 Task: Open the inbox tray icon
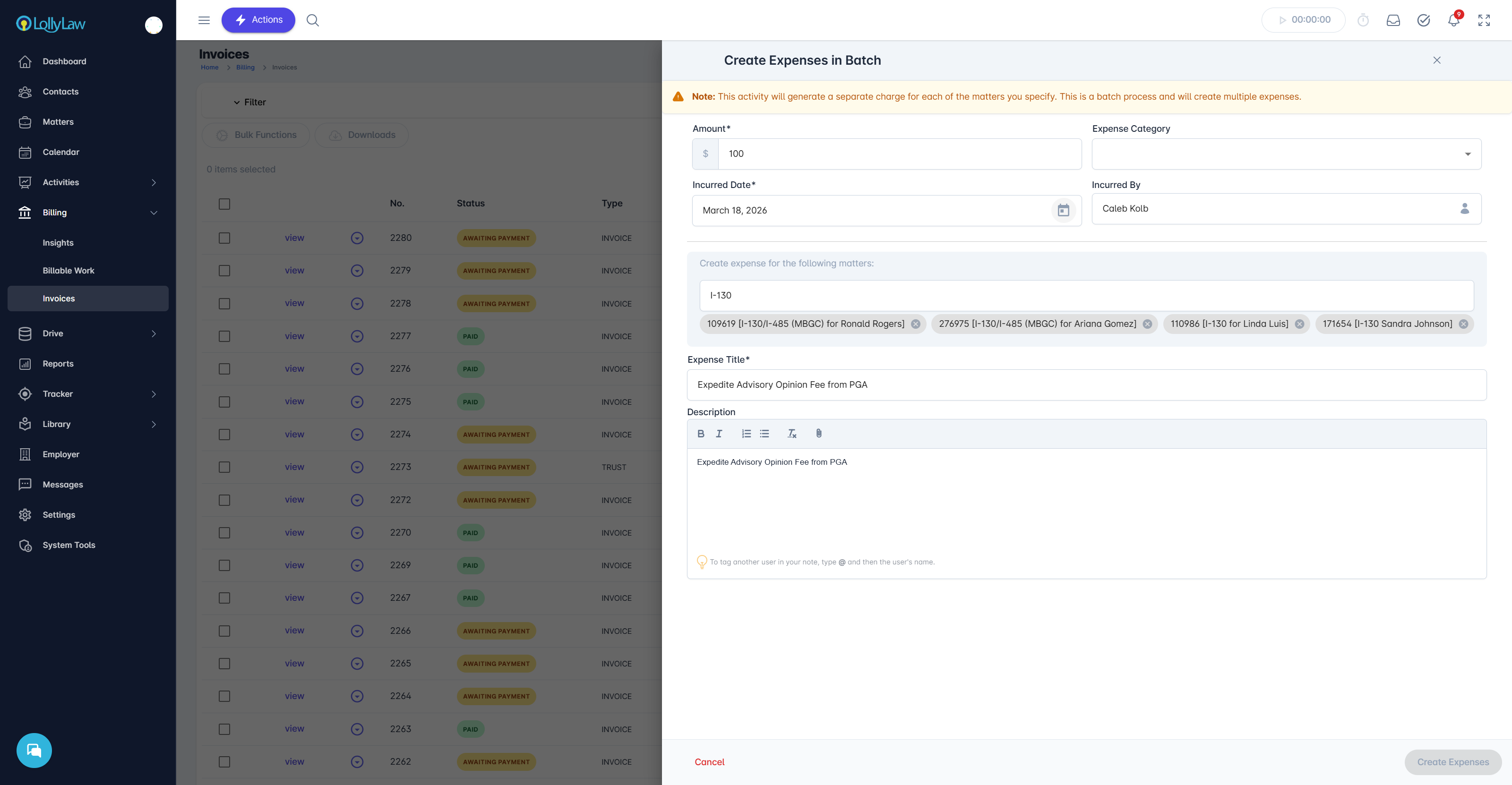click(x=1393, y=20)
